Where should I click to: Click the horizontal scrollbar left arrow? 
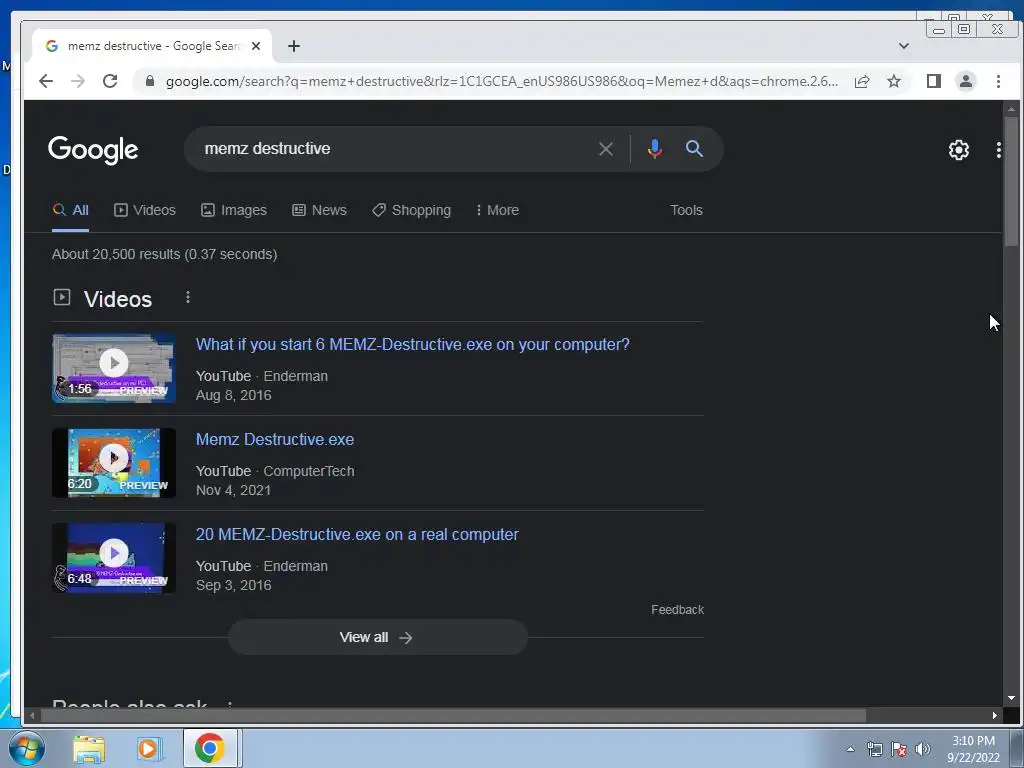pyautogui.click(x=31, y=715)
